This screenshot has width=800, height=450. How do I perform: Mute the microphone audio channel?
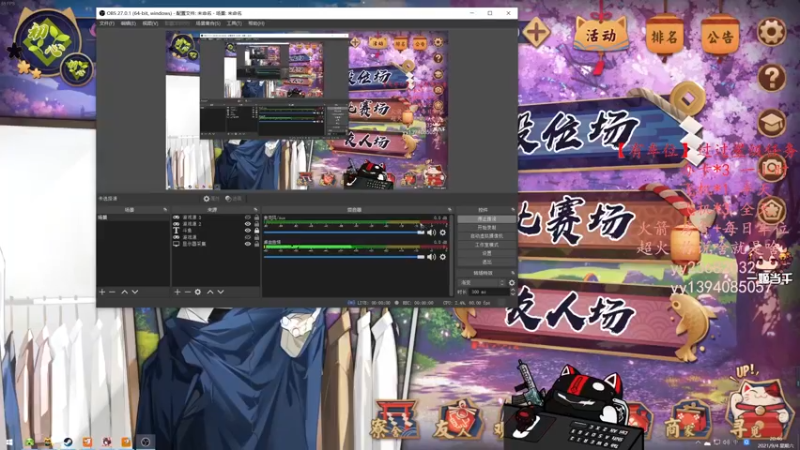(432, 233)
